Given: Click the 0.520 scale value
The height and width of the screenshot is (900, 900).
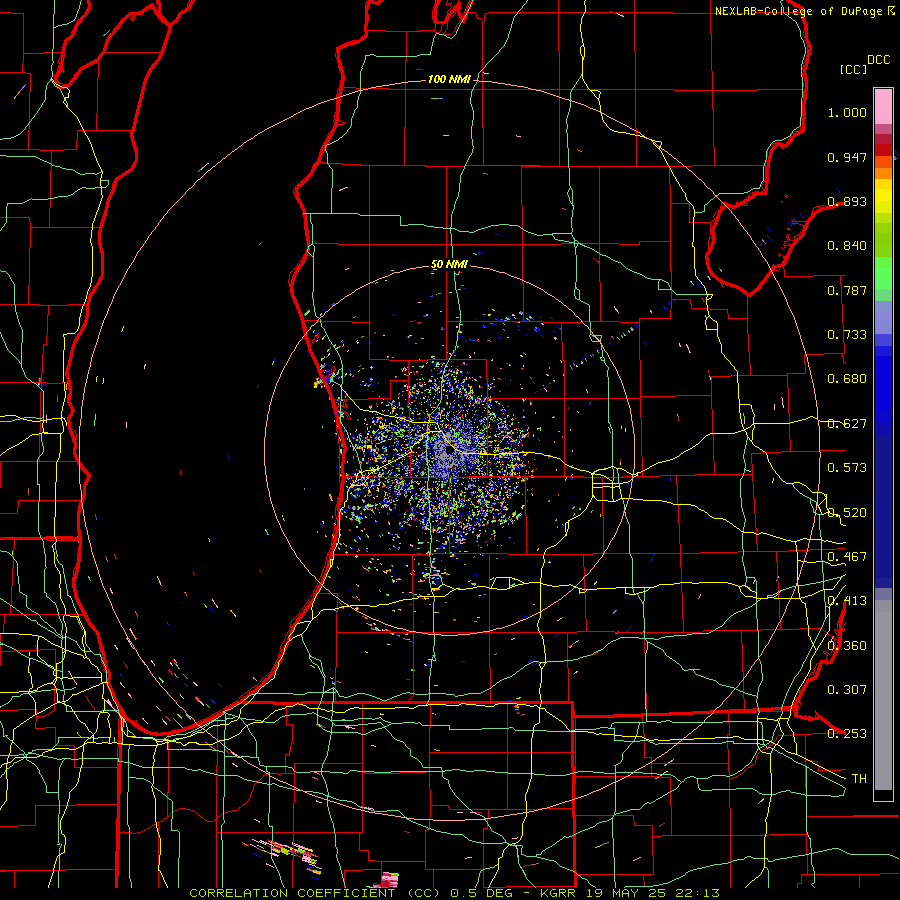Looking at the screenshot, I should coord(847,513).
